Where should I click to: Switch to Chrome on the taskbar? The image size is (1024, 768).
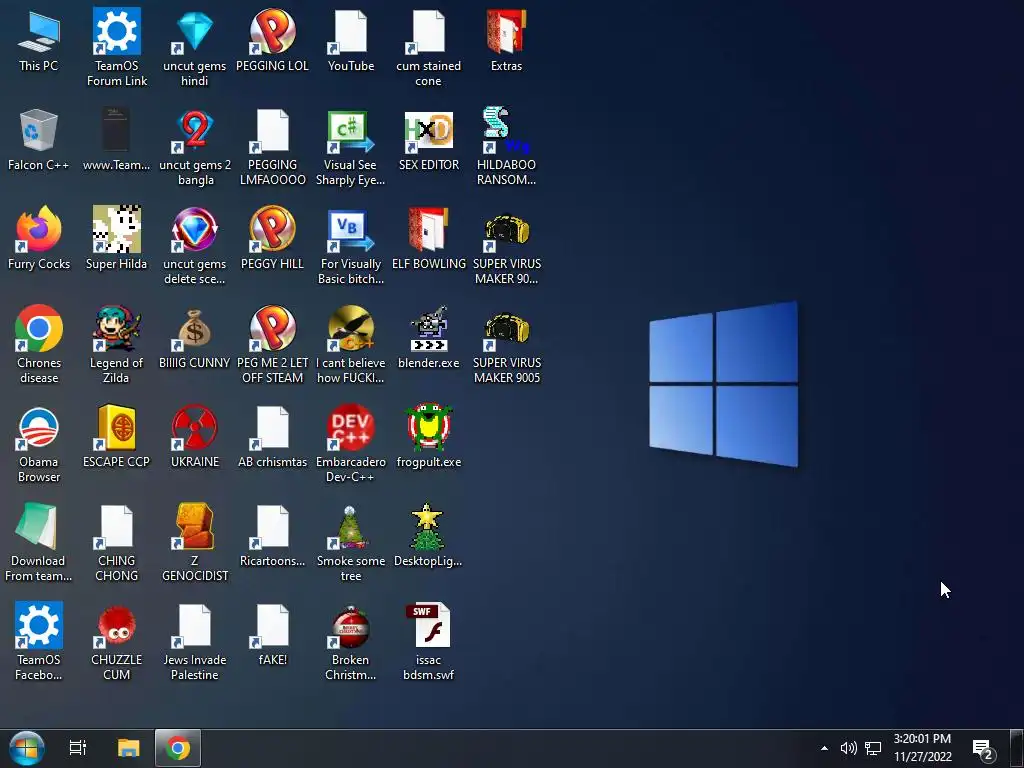coord(178,748)
